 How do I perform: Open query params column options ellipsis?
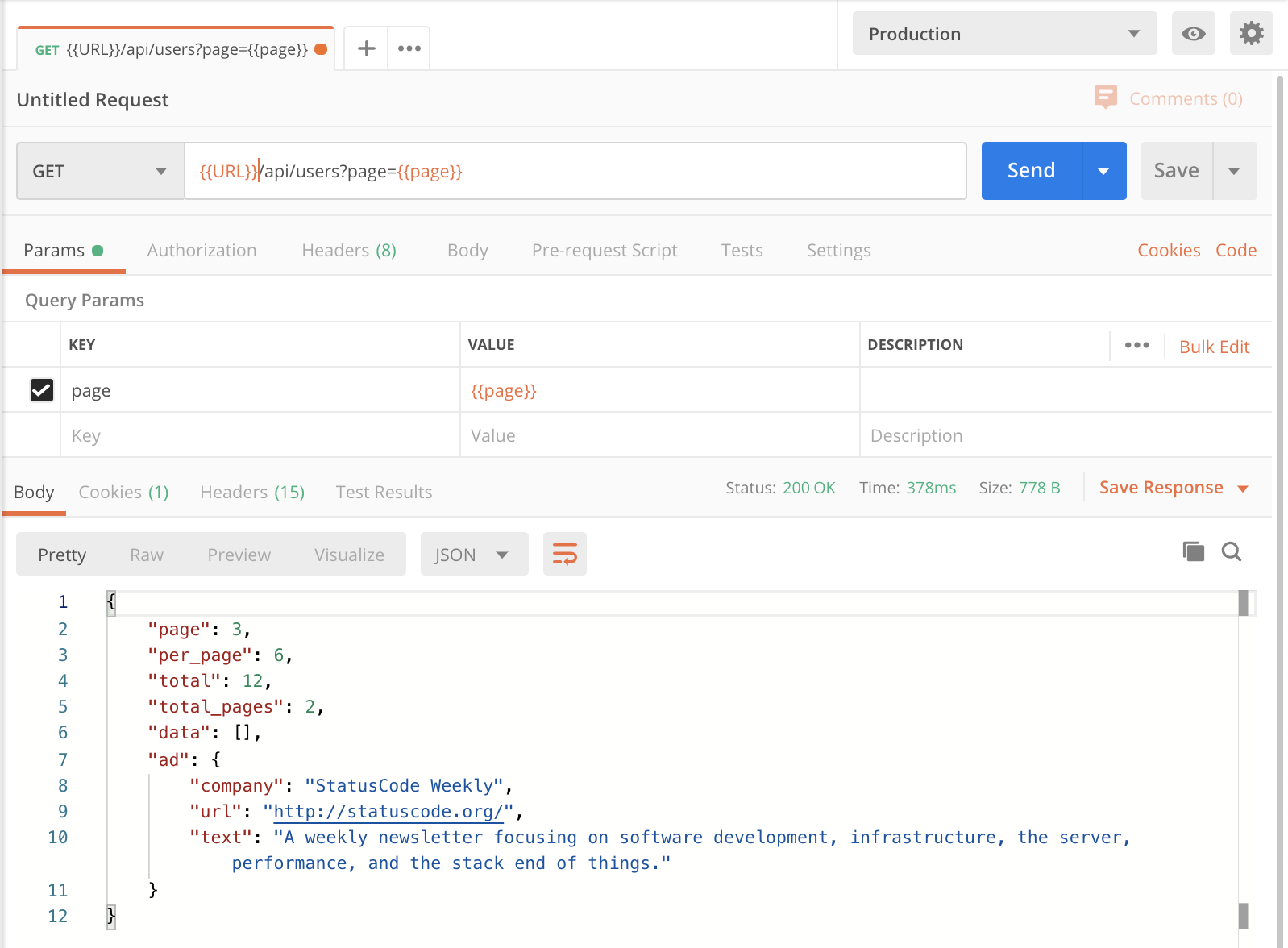1137,345
